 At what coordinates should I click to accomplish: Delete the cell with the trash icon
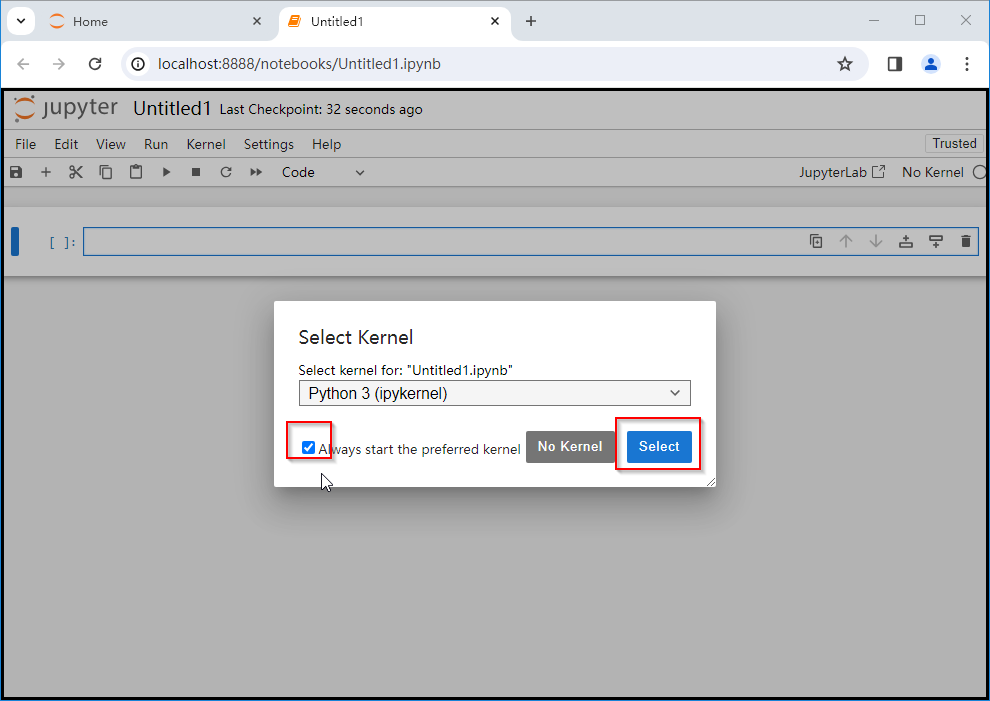click(x=965, y=241)
